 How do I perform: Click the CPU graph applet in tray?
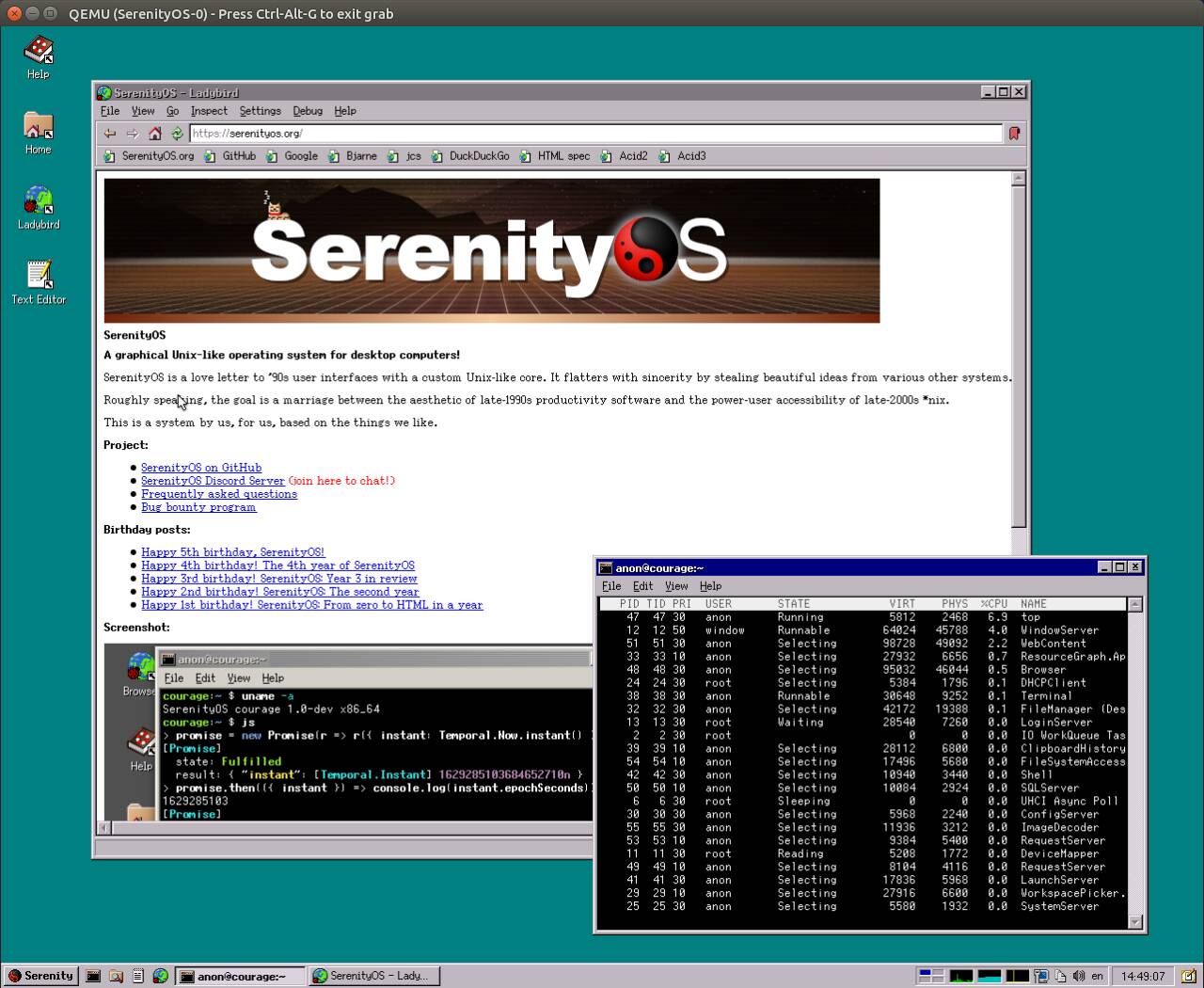pyautogui.click(x=960, y=976)
